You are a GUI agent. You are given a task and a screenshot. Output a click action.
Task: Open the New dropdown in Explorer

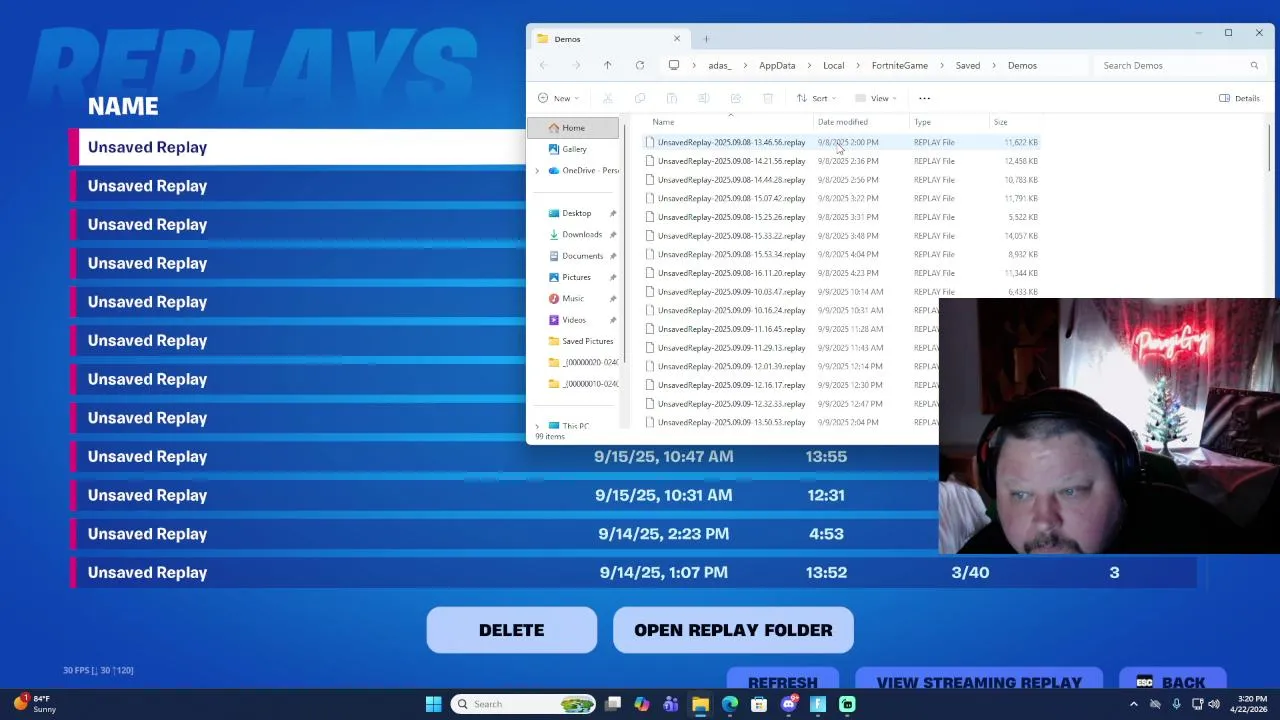(558, 98)
